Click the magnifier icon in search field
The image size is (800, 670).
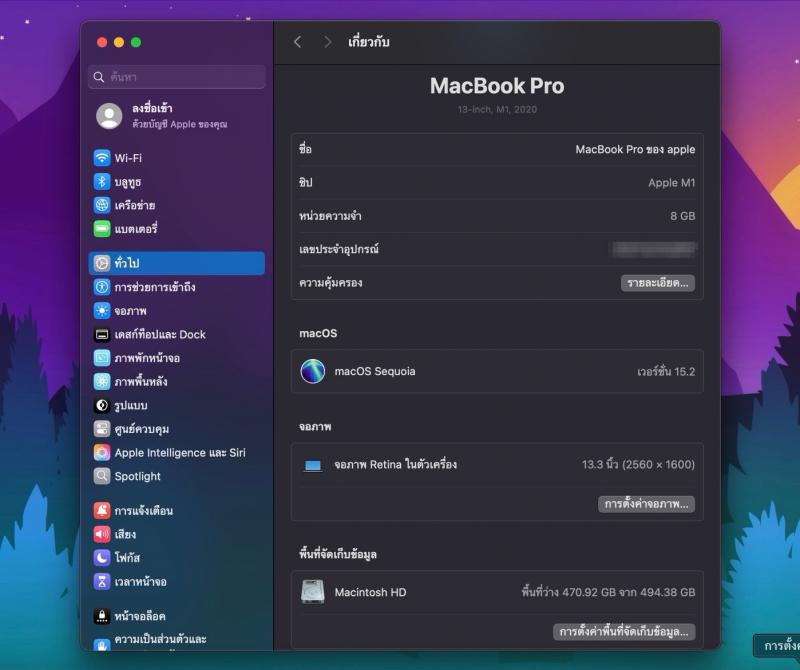[x=98, y=77]
